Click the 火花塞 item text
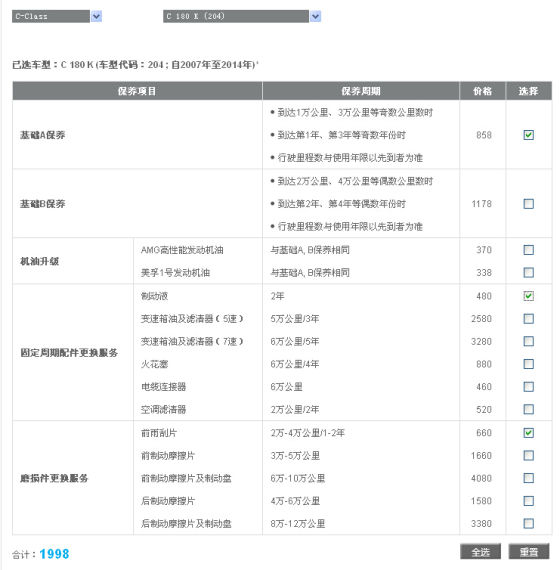 coord(155,364)
